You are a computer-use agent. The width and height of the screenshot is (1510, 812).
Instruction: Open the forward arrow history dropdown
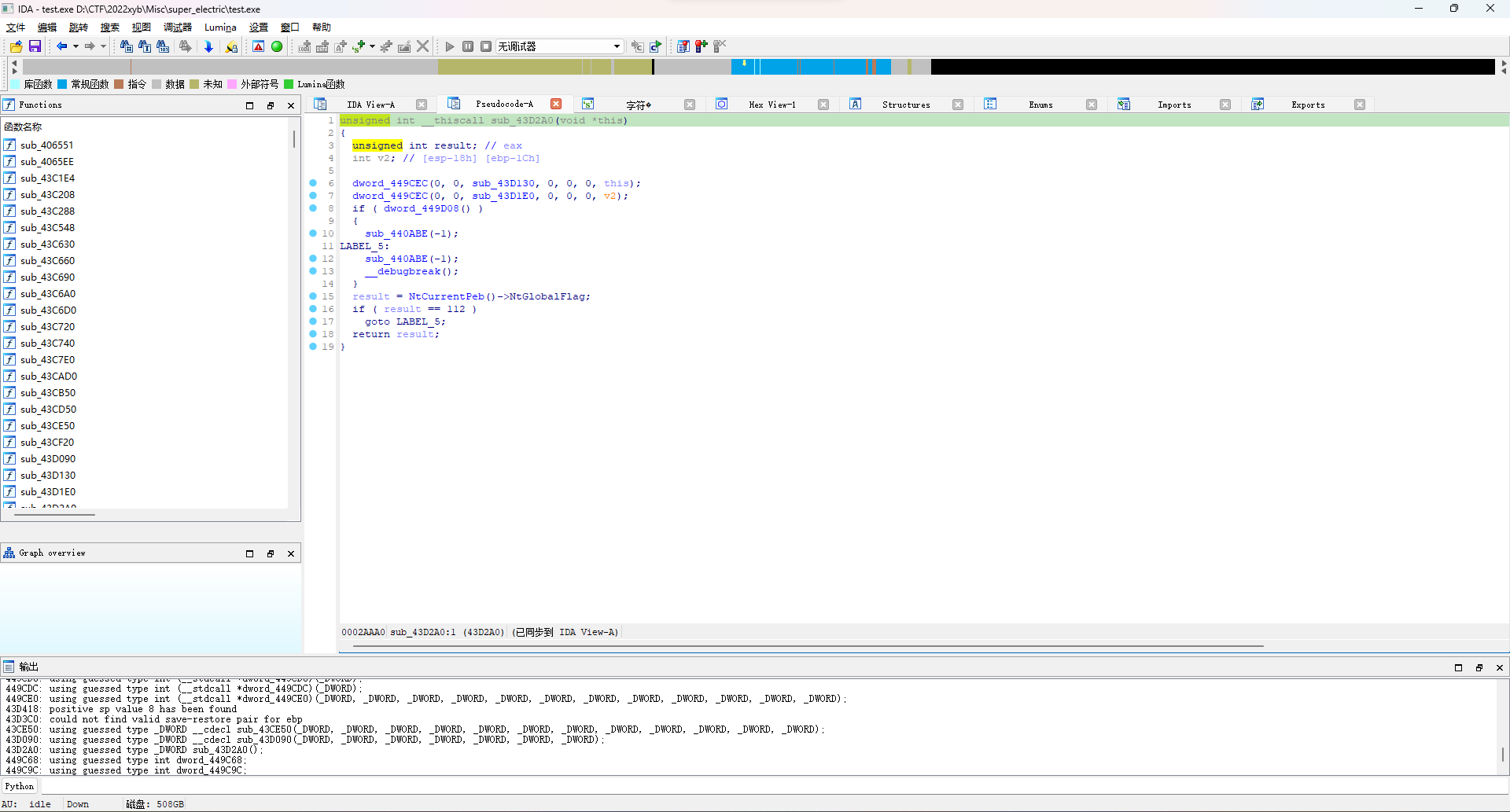click(x=103, y=46)
